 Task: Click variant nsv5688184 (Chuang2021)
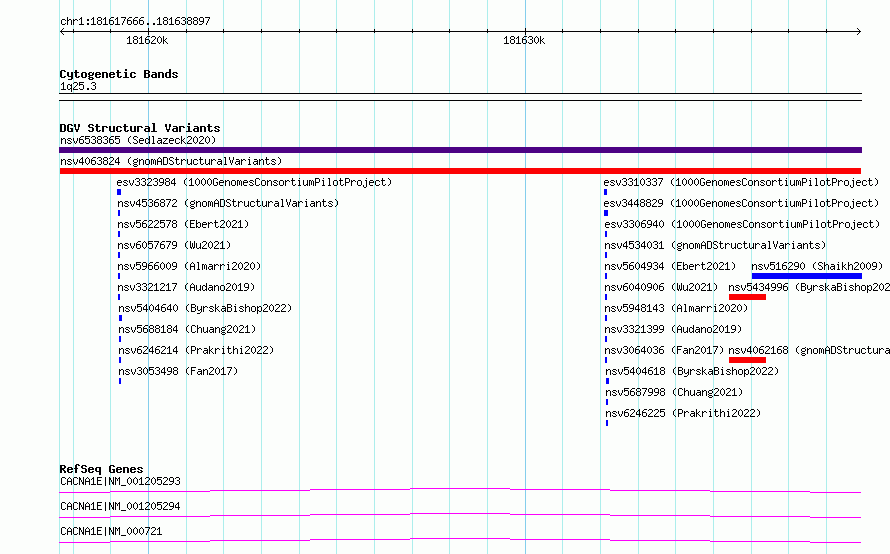point(187,329)
